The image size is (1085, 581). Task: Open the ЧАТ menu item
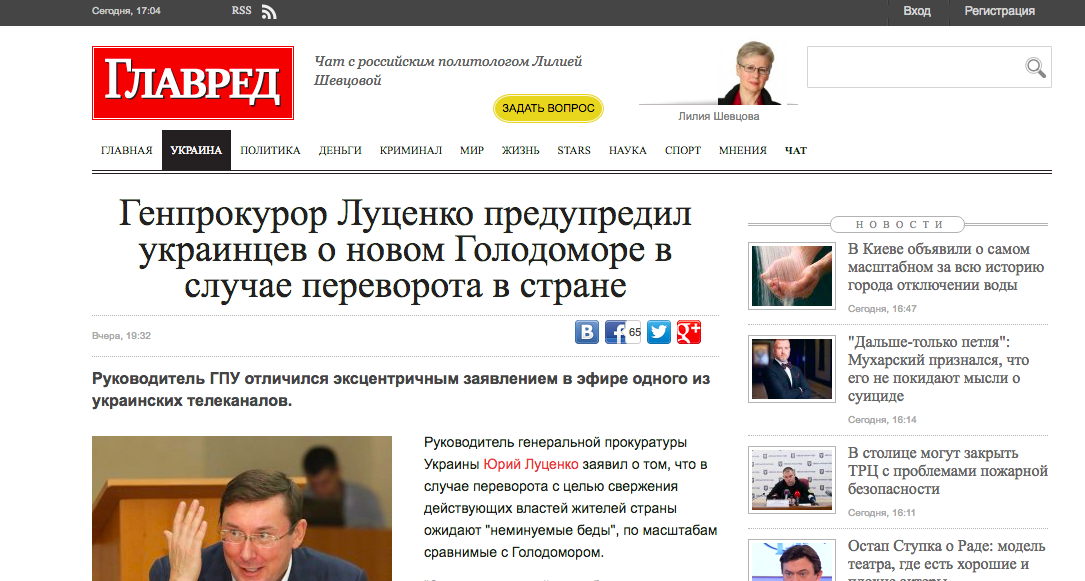(x=796, y=150)
